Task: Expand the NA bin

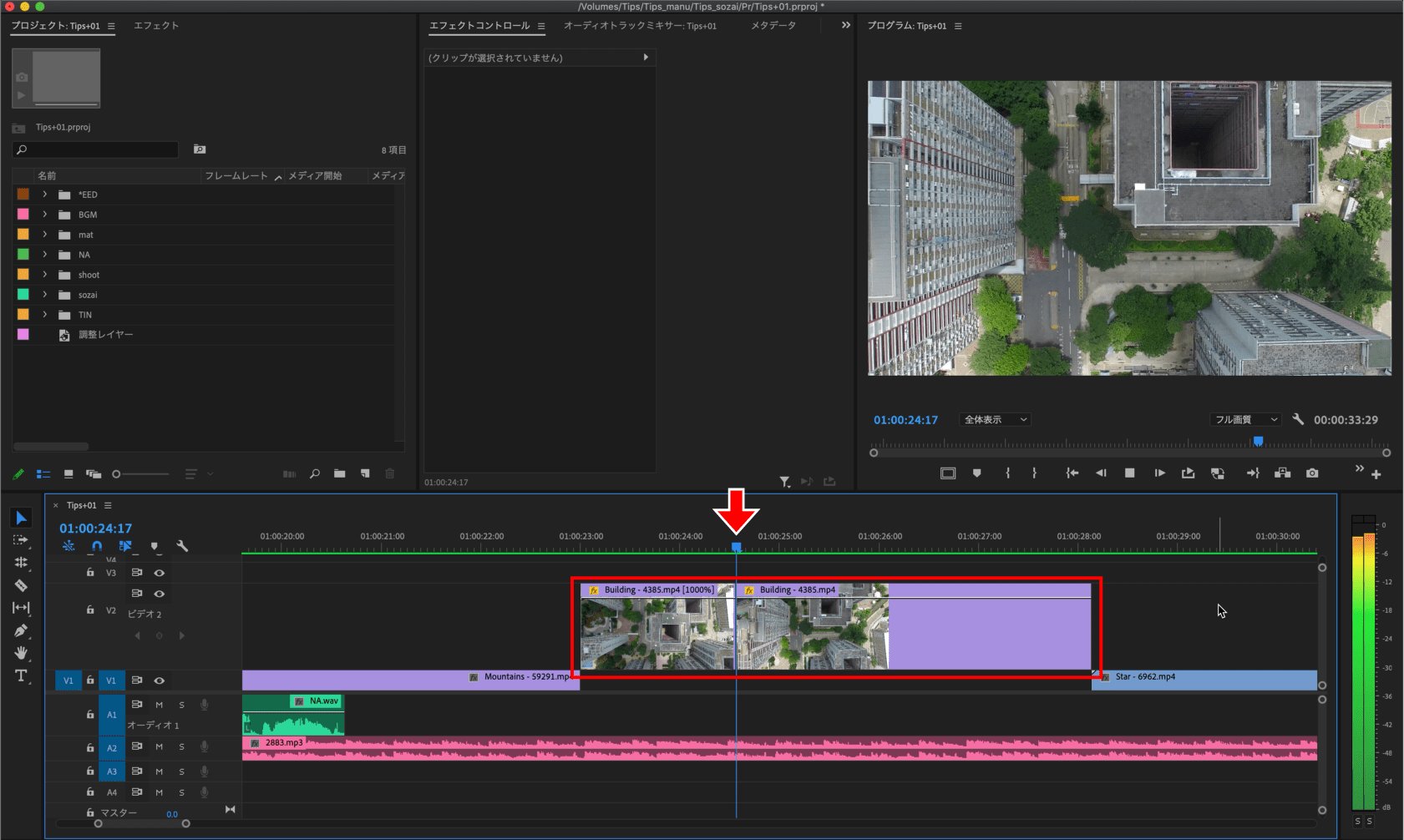Action: 45,255
